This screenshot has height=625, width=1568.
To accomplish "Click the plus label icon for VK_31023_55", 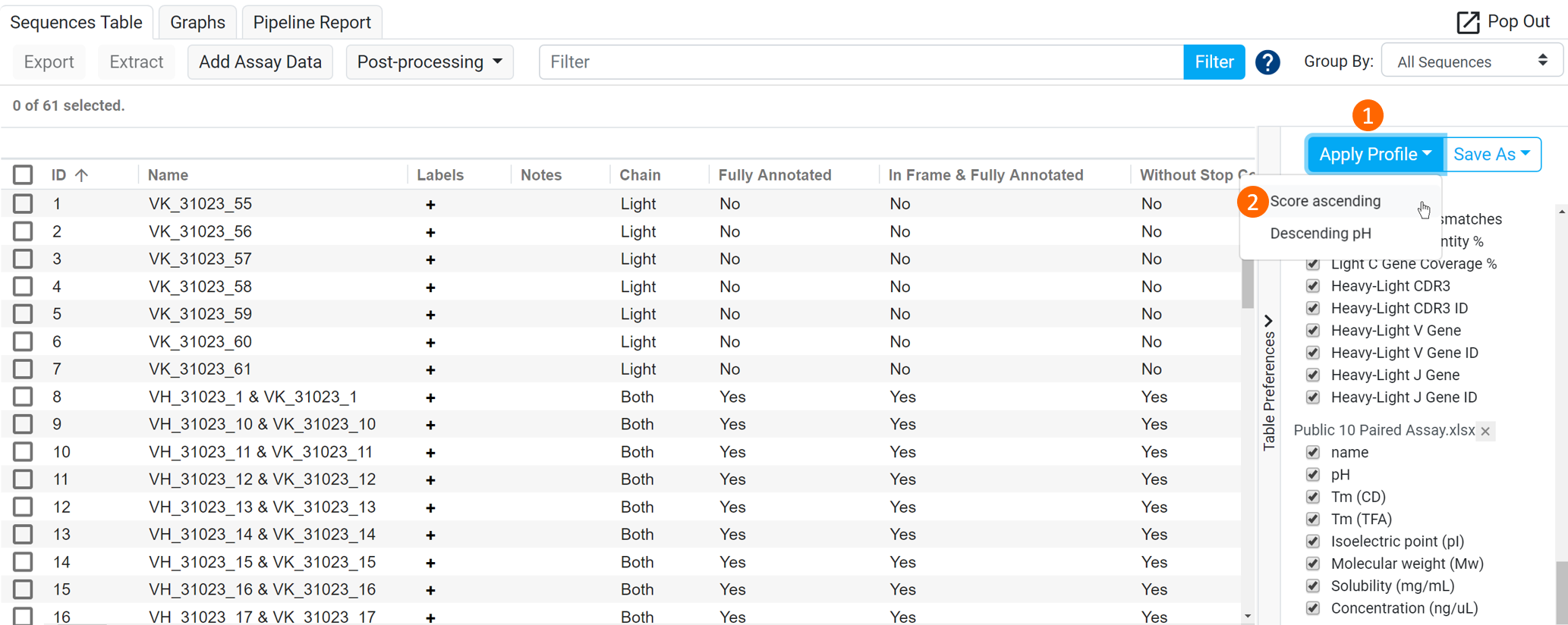I will click(430, 204).
